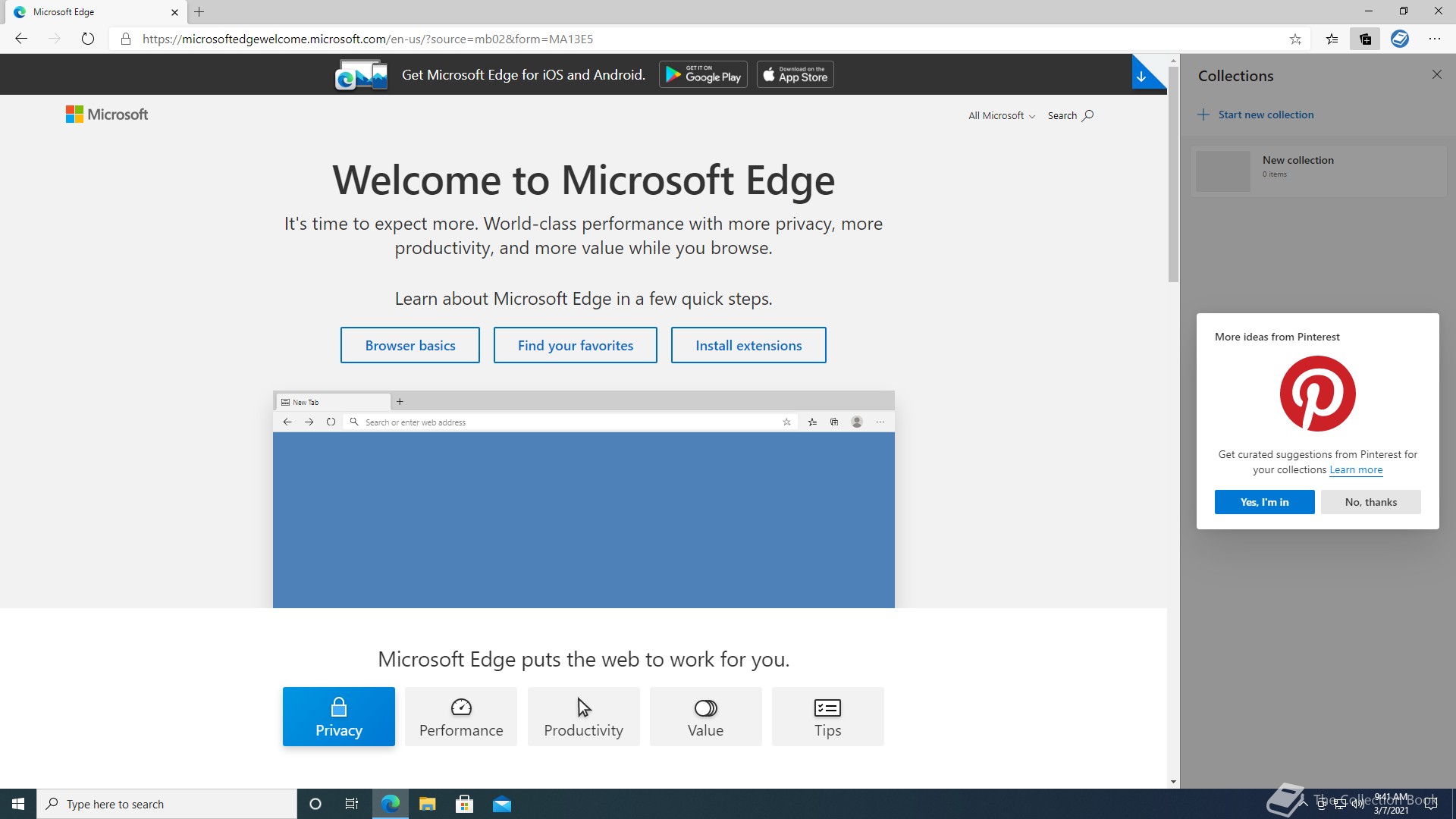This screenshot has height=819, width=1456.
Task: Reload the page with refresh icon
Action: (88, 39)
